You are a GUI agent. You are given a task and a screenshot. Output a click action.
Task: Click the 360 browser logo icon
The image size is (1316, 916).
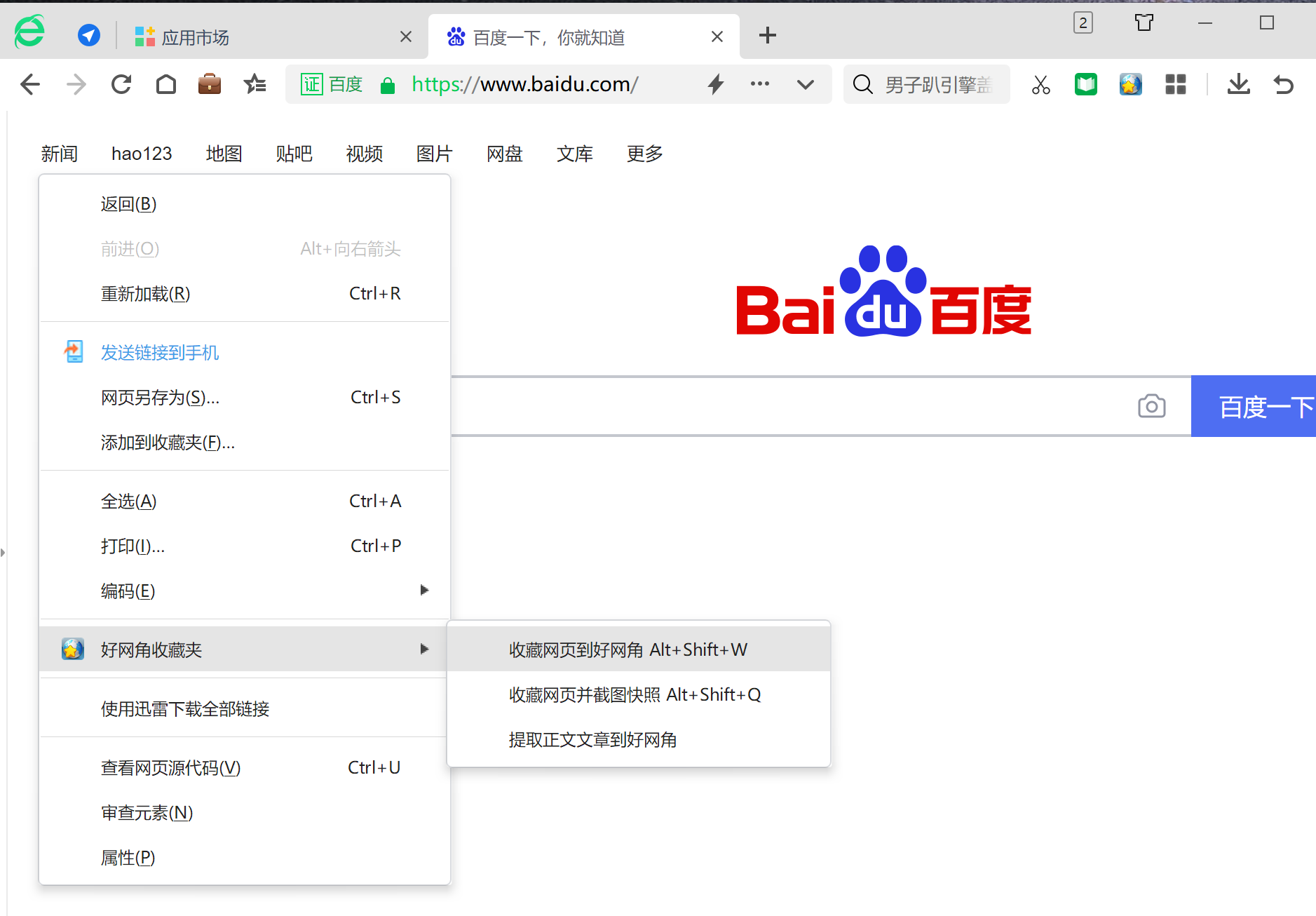[x=29, y=33]
